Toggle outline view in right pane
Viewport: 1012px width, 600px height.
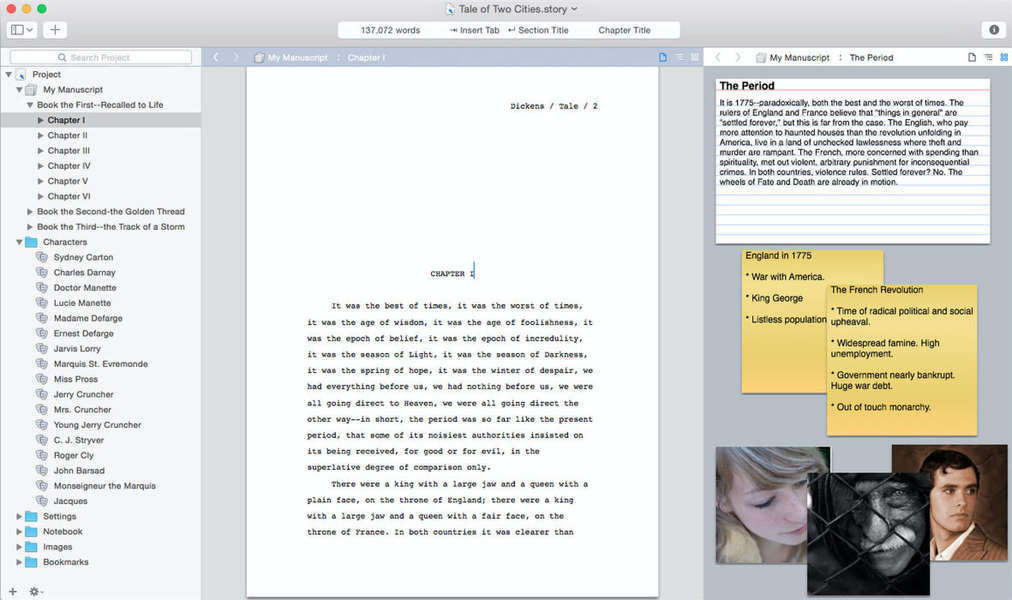click(x=988, y=58)
